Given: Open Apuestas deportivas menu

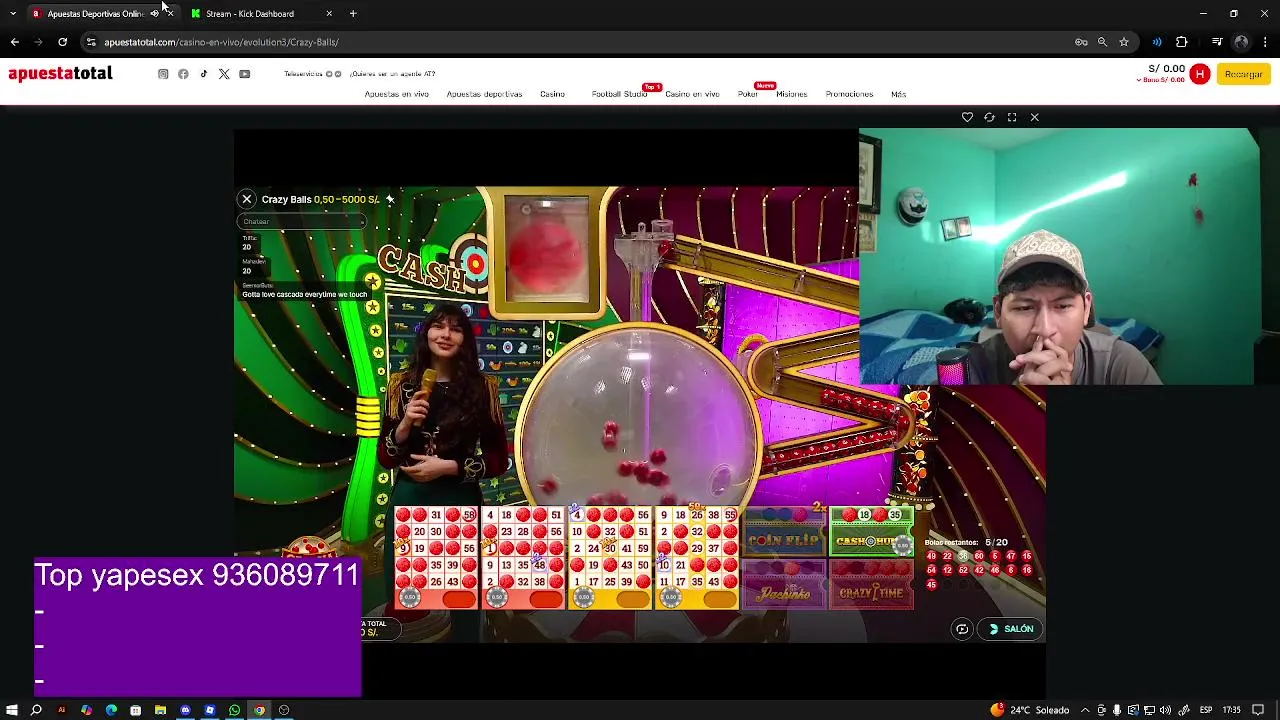Looking at the screenshot, I should (484, 94).
